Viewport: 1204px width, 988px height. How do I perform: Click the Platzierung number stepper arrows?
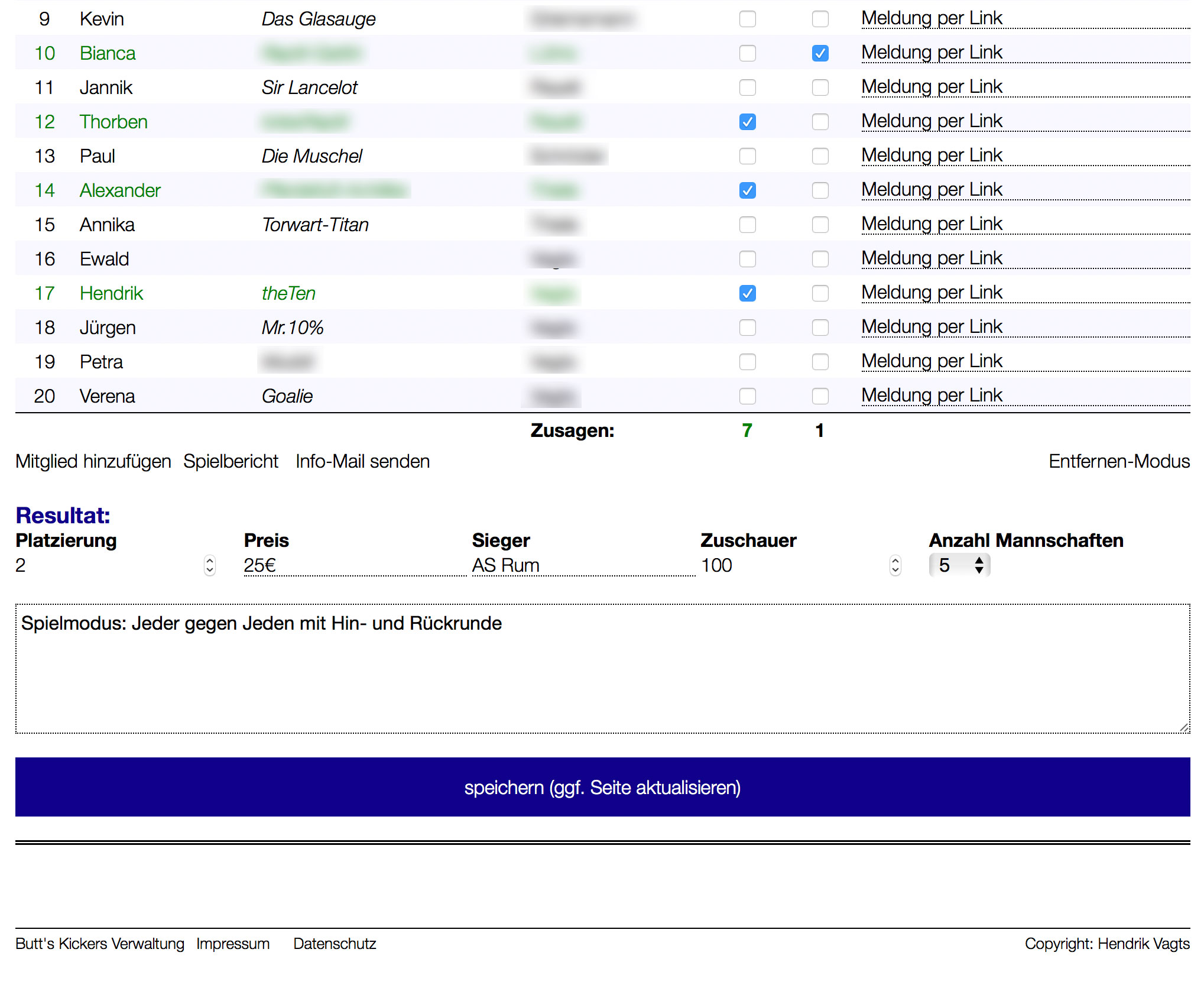pyautogui.click(x=209, y=565)
